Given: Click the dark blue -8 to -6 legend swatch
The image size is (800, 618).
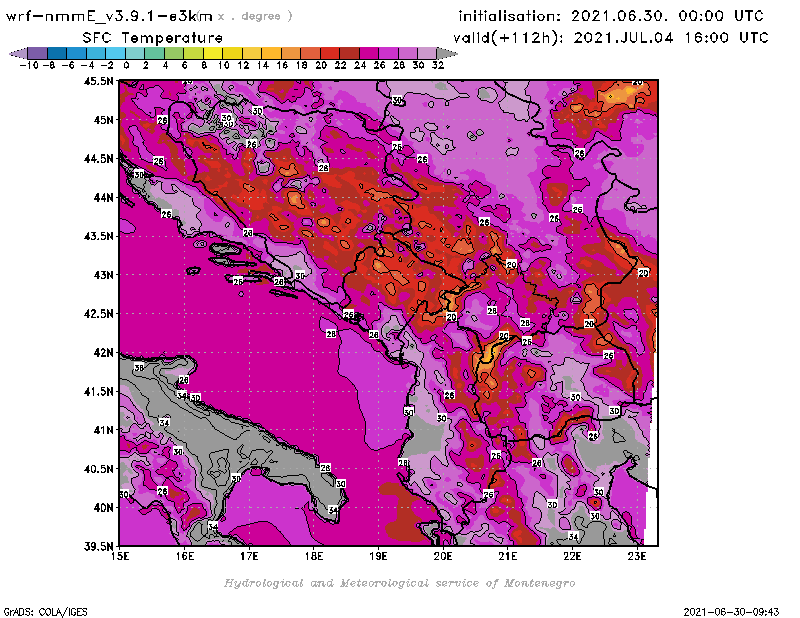Looking at the screenshot, I should point(57,53).
